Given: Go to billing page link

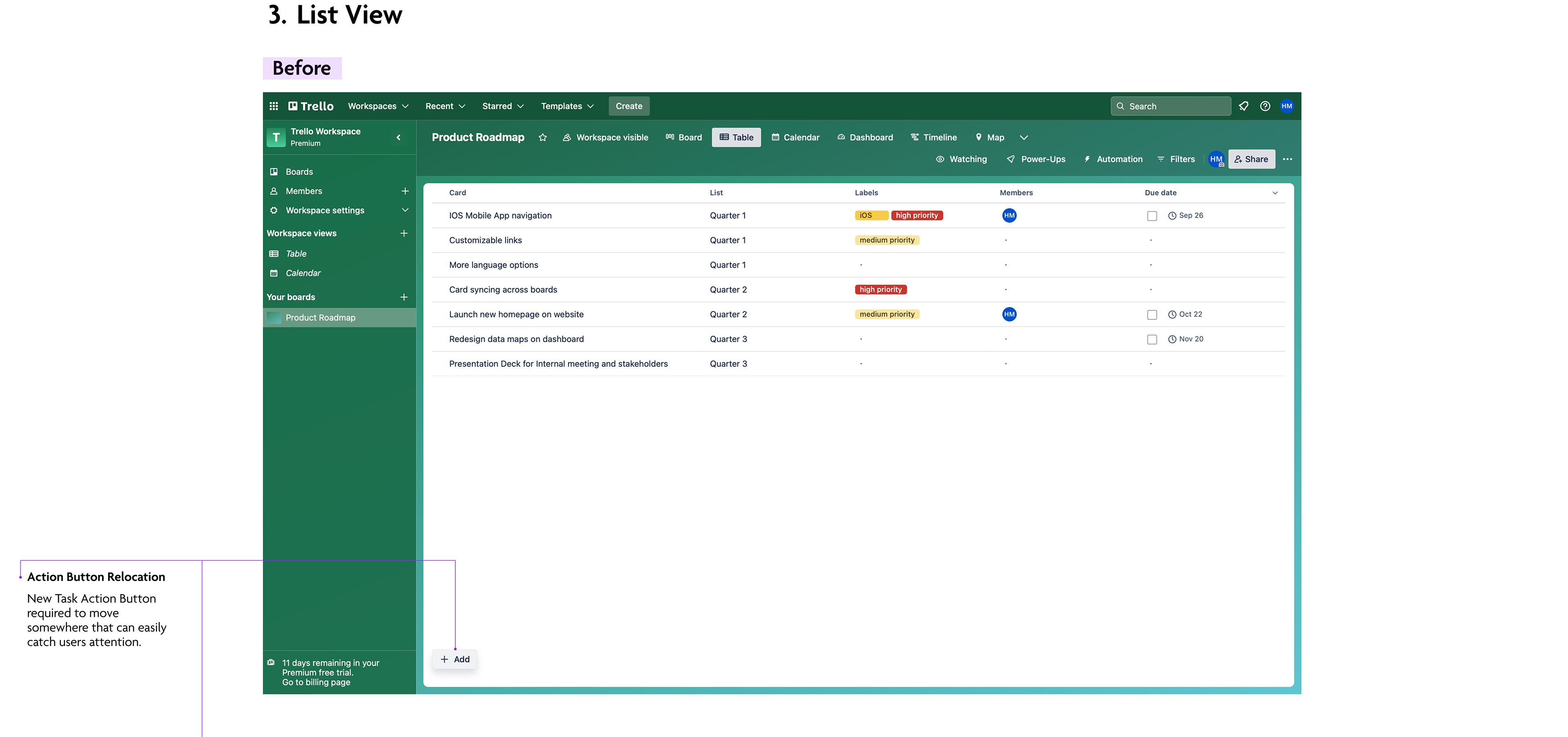Looking at the screenshot, I should pos(316,682).
